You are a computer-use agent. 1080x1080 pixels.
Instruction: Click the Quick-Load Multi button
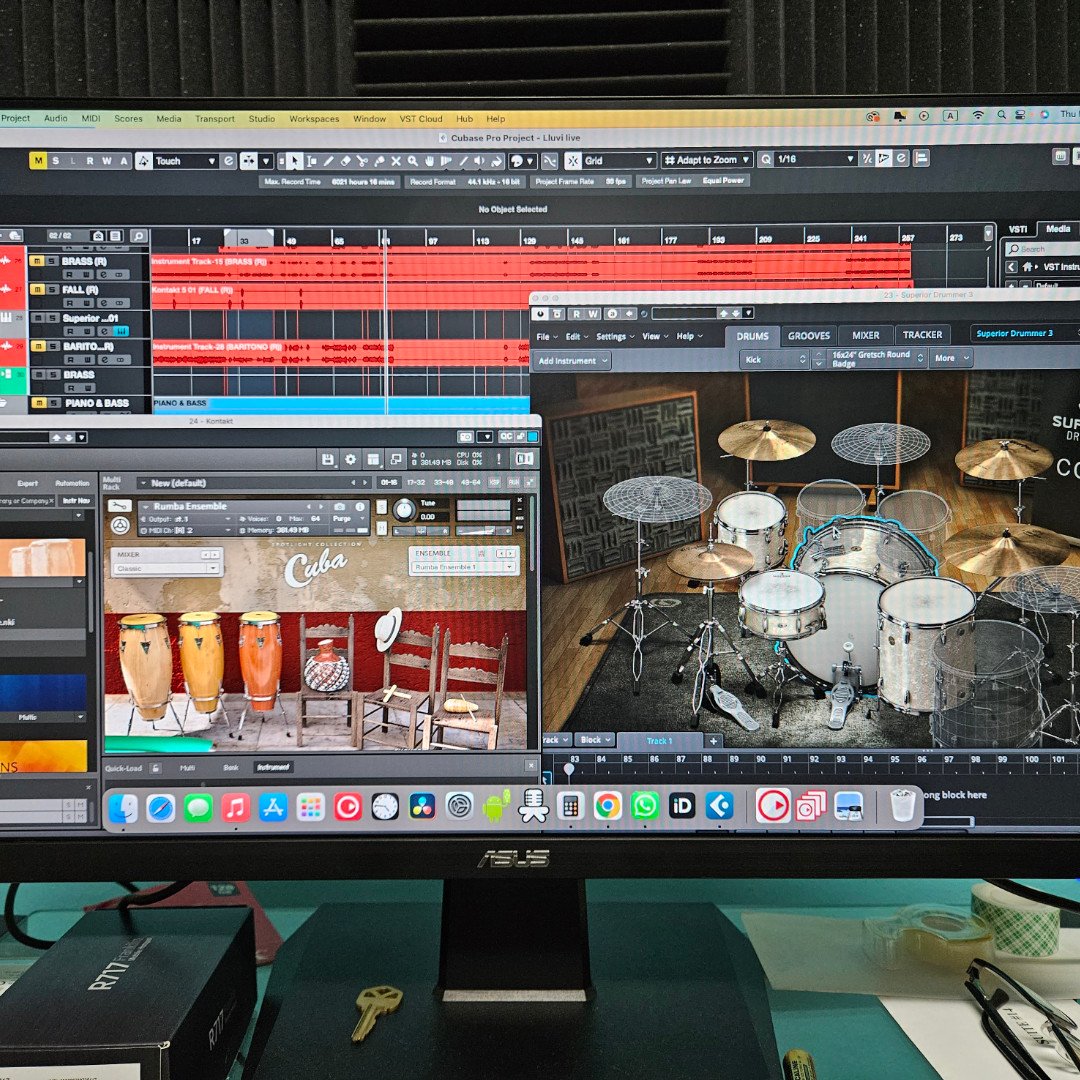187,767
